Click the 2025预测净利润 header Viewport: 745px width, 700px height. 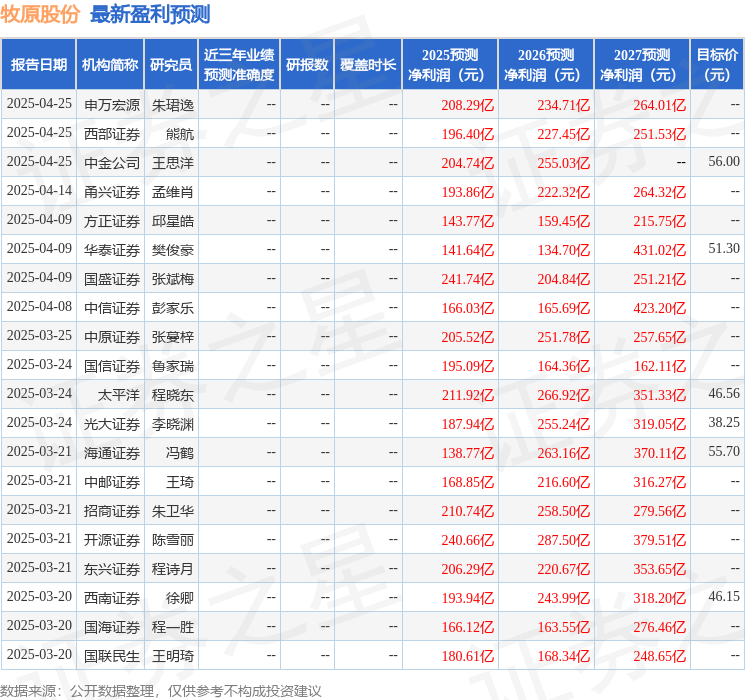click(x=450, y=65)
